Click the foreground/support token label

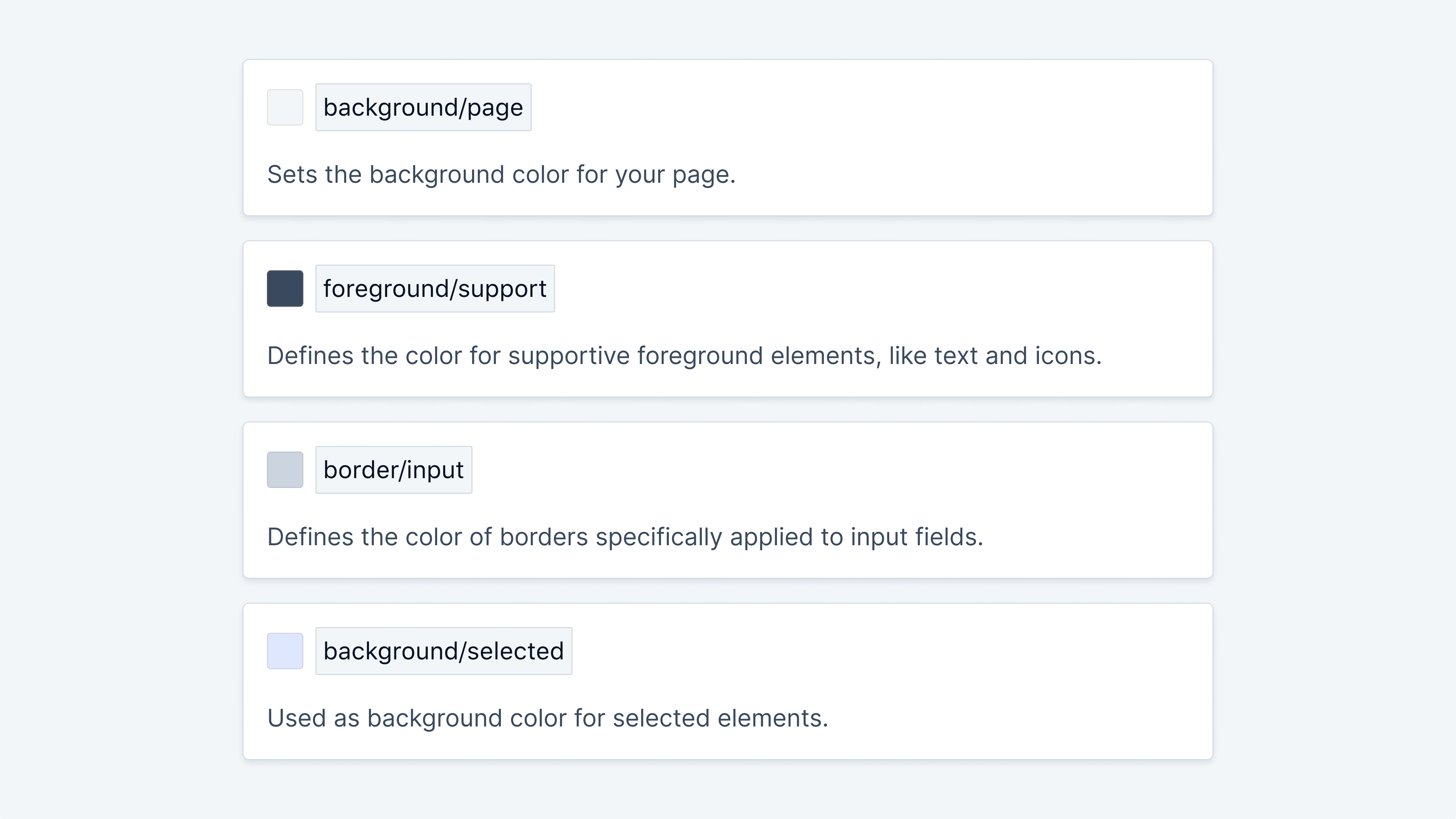pyautogui.click(x=435, y=288)
